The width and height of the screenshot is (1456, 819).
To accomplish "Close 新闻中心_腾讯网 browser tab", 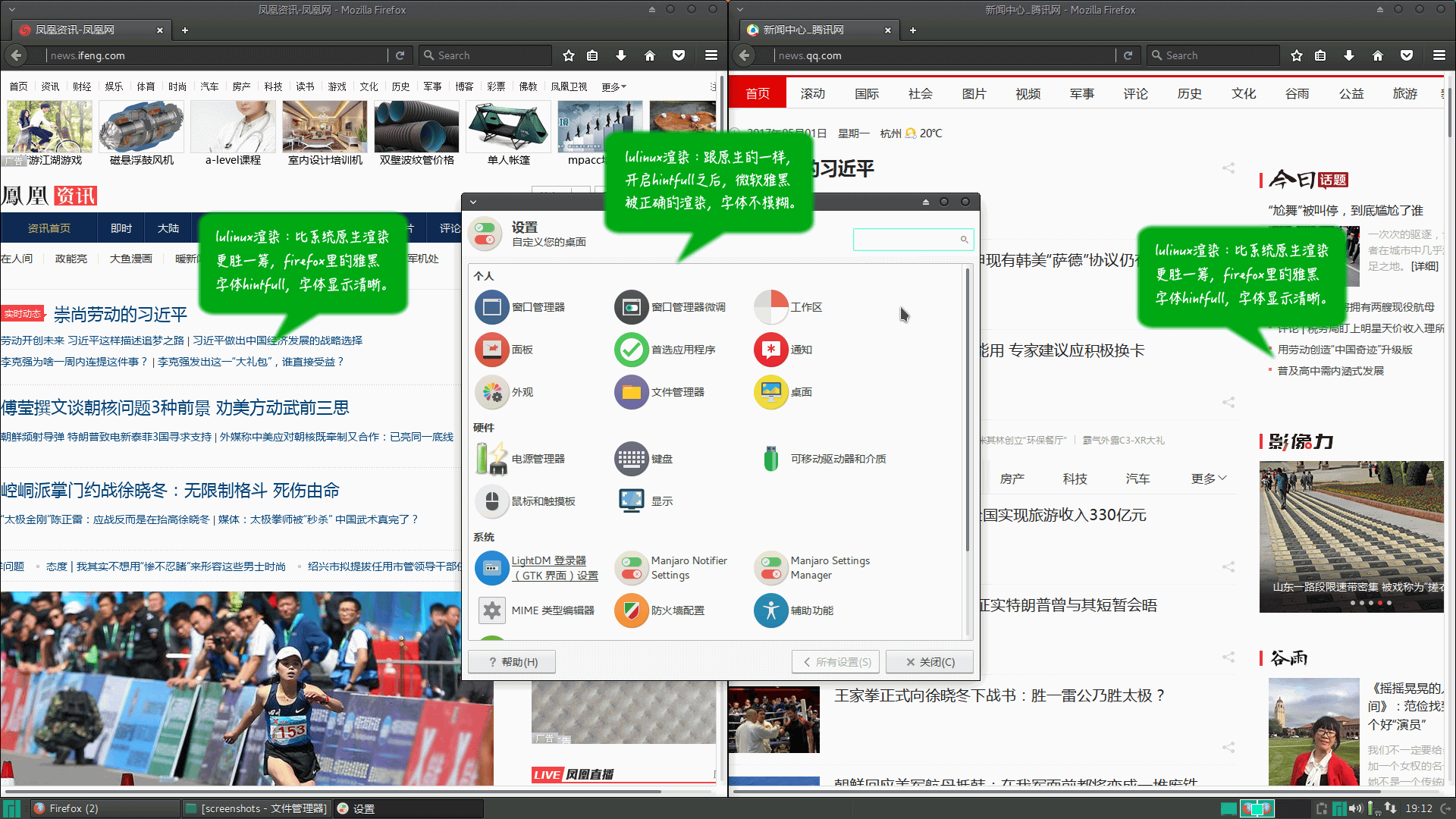I will point(888,30).
